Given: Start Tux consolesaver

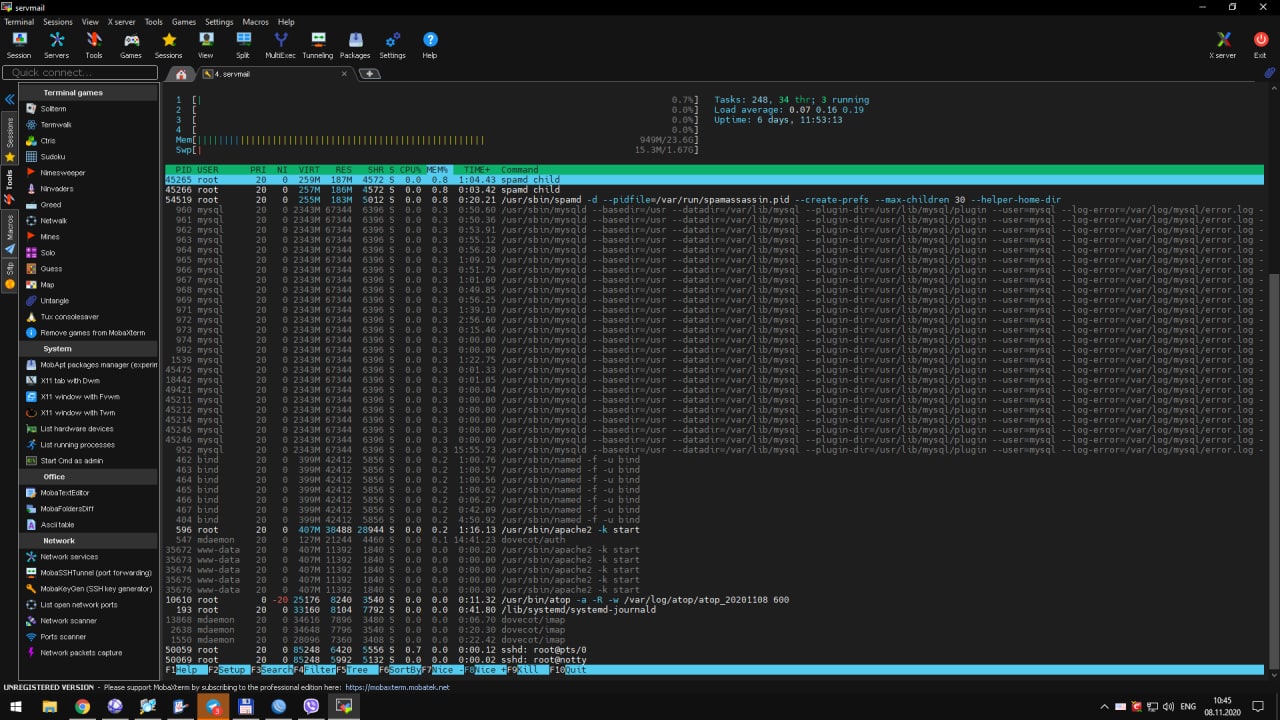Looking at the screenshot, I should click(x=69, y=316).
